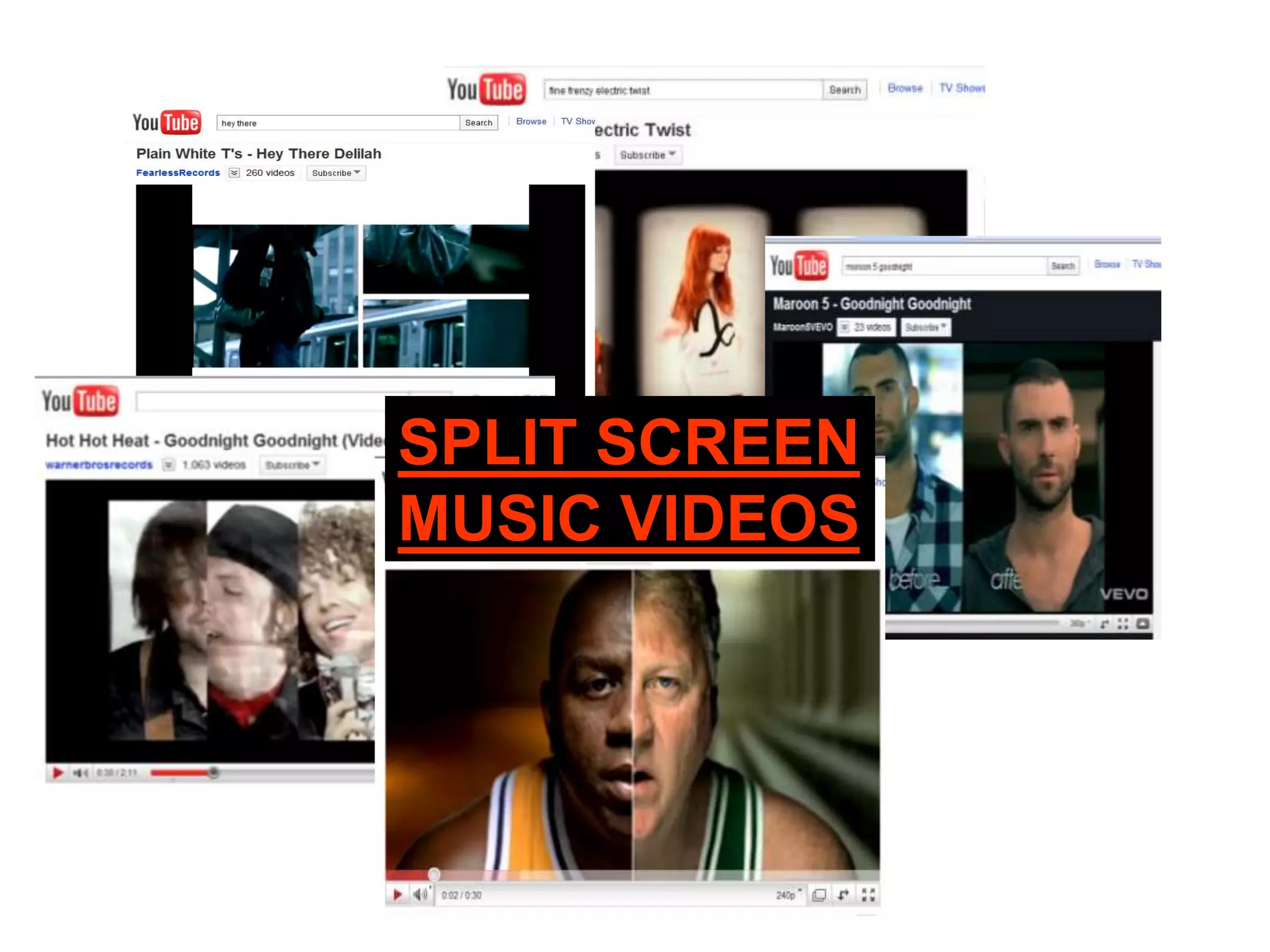Image resolution: width=1270 pixels, height=952 pixels.
Task: Expand the FearlessRecords video list icon
Action: pos(234,173)
